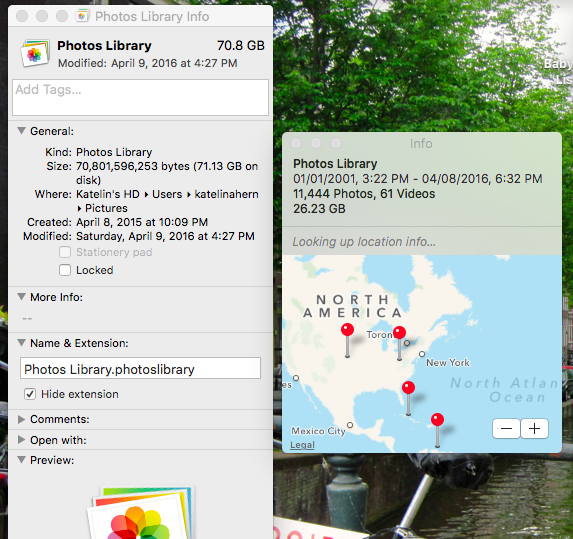Image resolution: width=573 pixels, height=539 pixels.
Task: Click the '26.23 GB' size in Info window
Action: [x=319, y=209]
